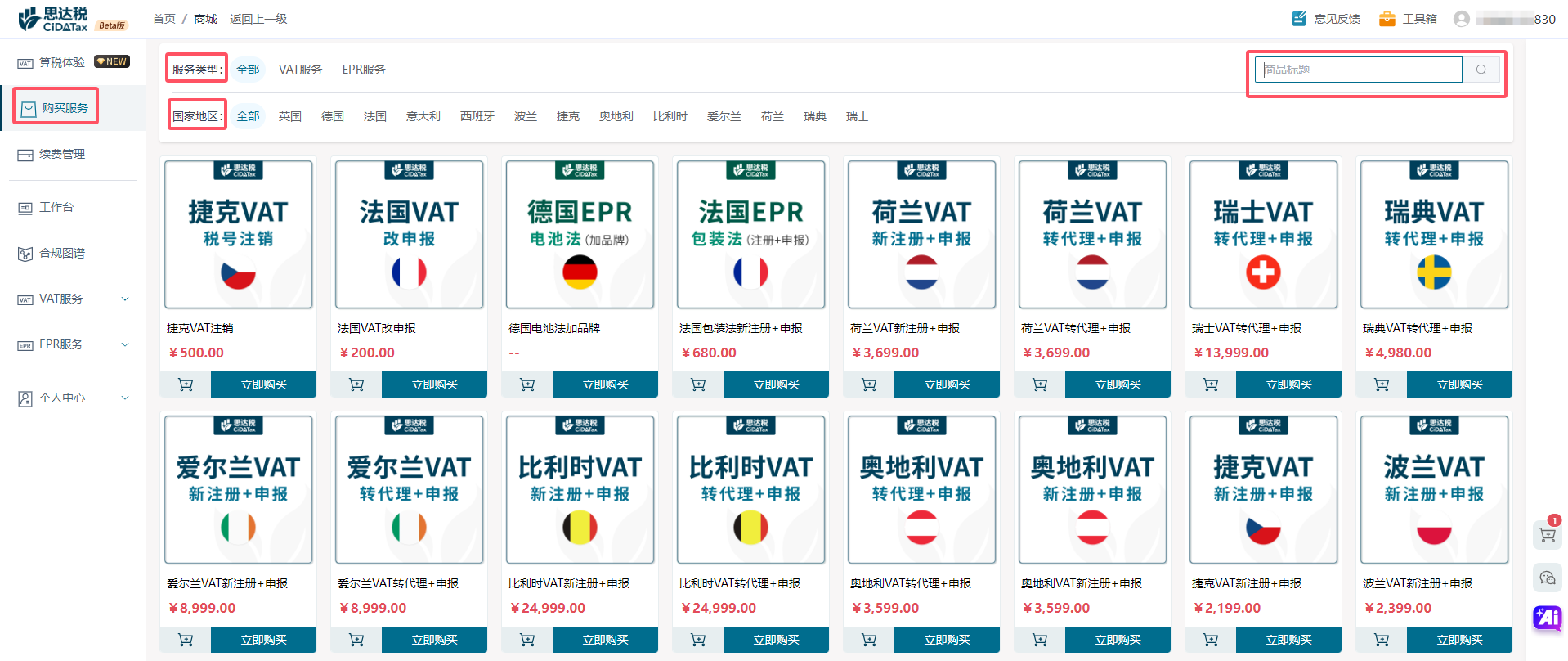
Task: Add 波兰VAT新注册+申报 to cart
Action: [1382, 640]
